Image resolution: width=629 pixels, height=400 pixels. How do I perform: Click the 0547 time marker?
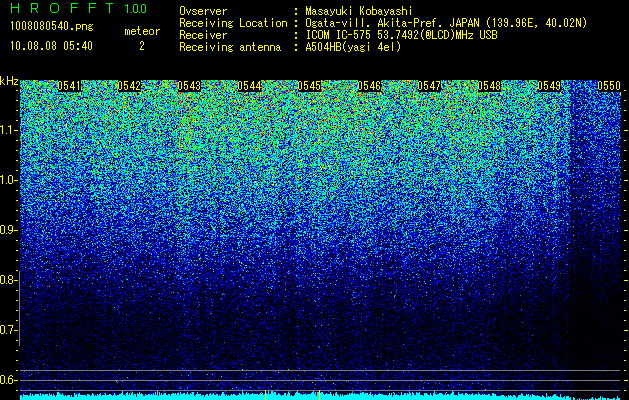[429, 86]
